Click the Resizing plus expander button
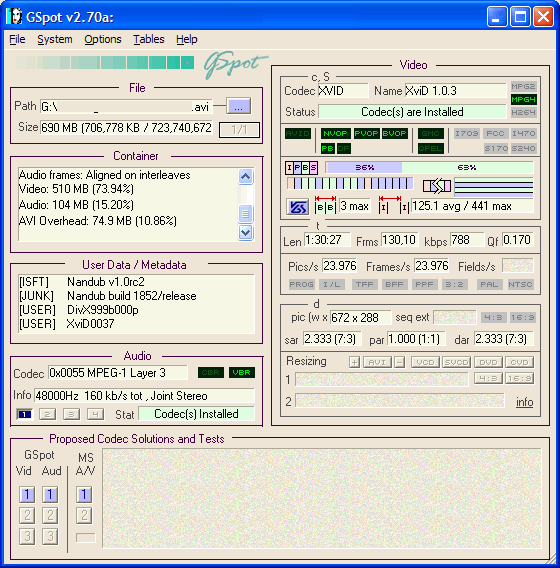This screenshot has width=560, height=568. (354, 362)
